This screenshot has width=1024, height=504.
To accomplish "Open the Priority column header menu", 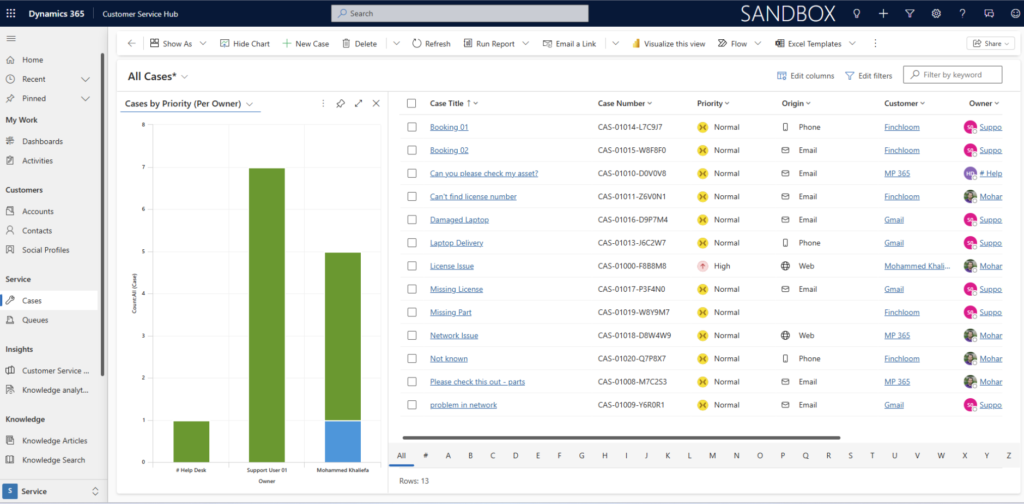I will 713,103.
